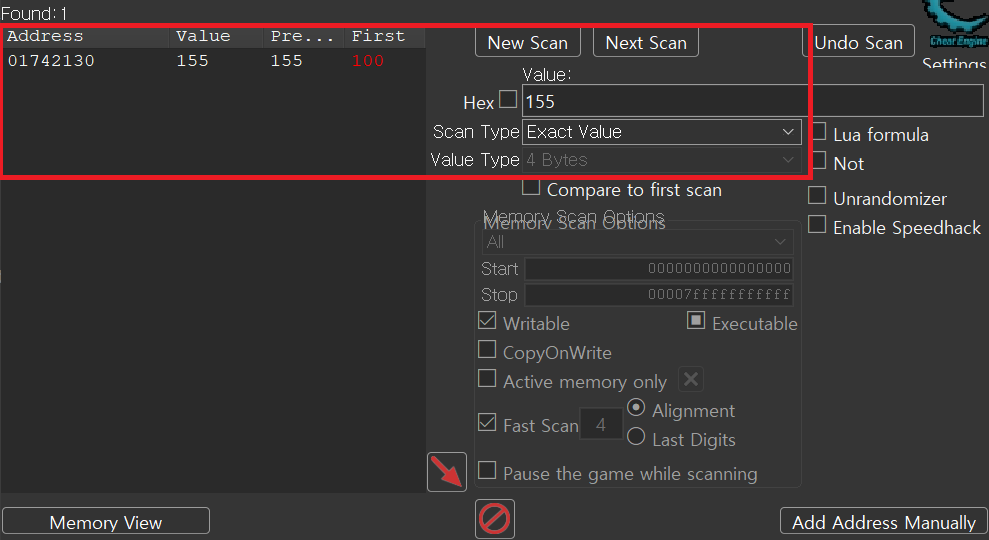Select the Alignment radio option
989x540 pixels.
636,408
